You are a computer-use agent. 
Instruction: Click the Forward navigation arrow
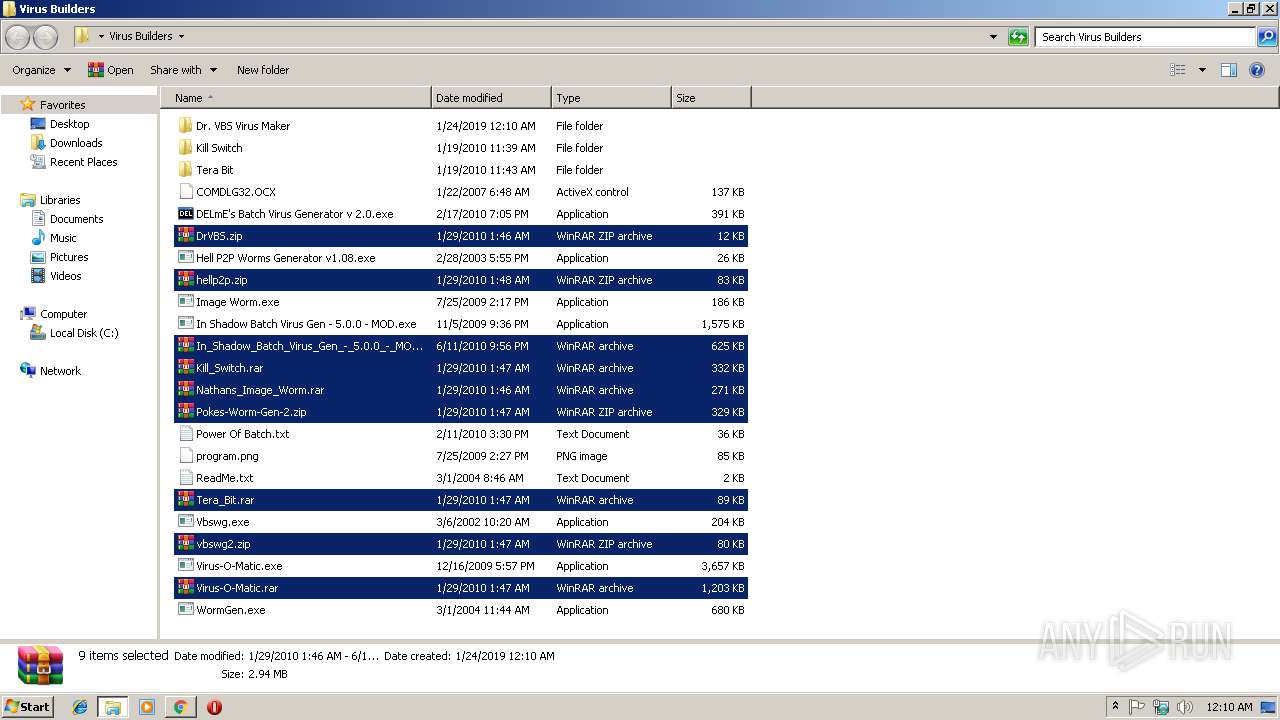46,37
